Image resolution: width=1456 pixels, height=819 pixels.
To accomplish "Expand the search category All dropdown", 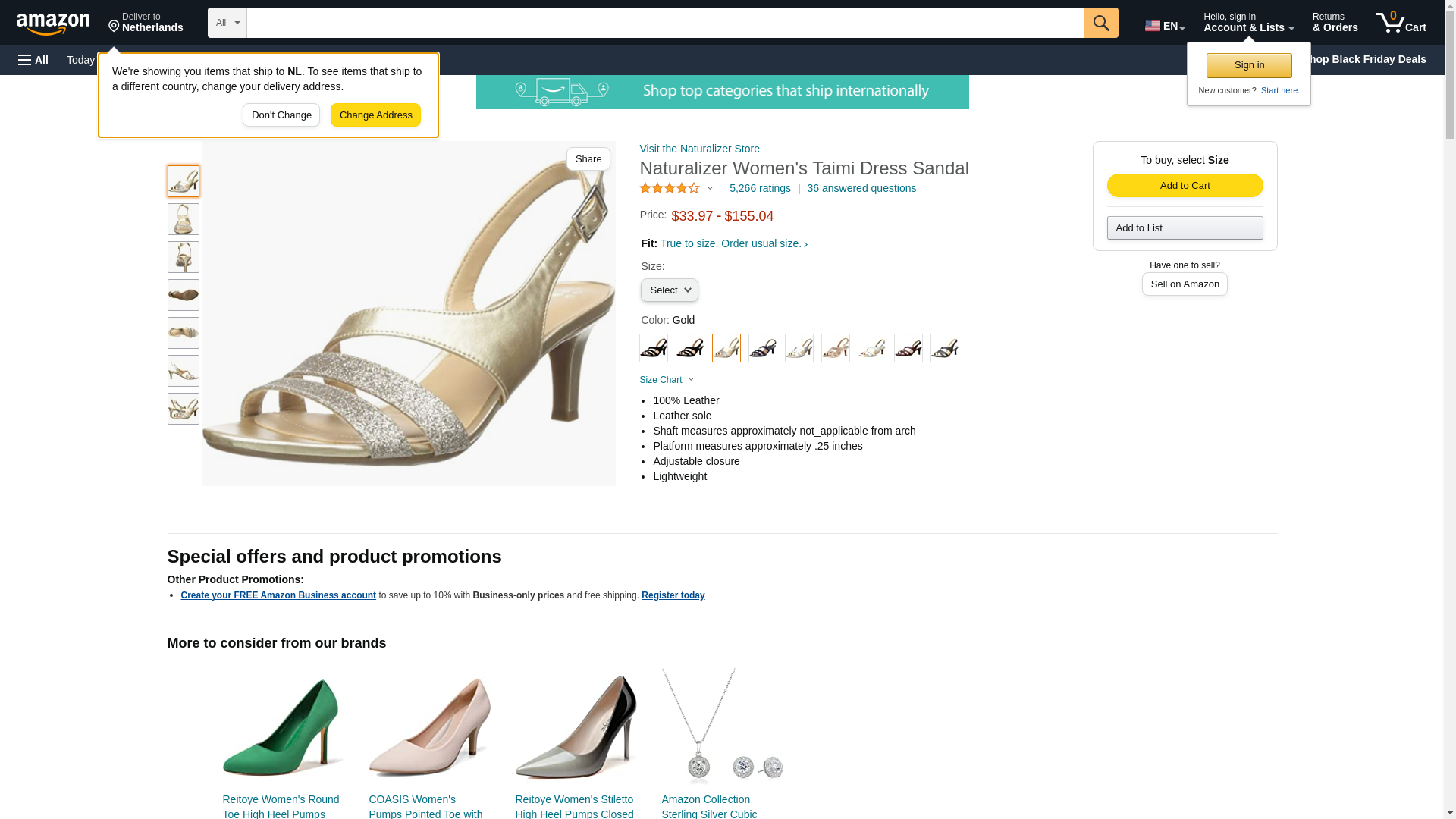I will click(227, 23).
